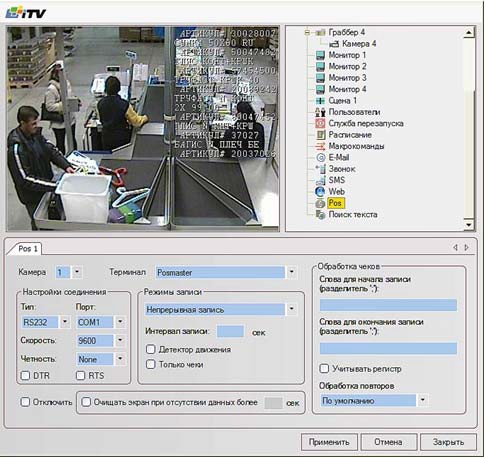Select the Макрокоманды icon

point(320,146)
